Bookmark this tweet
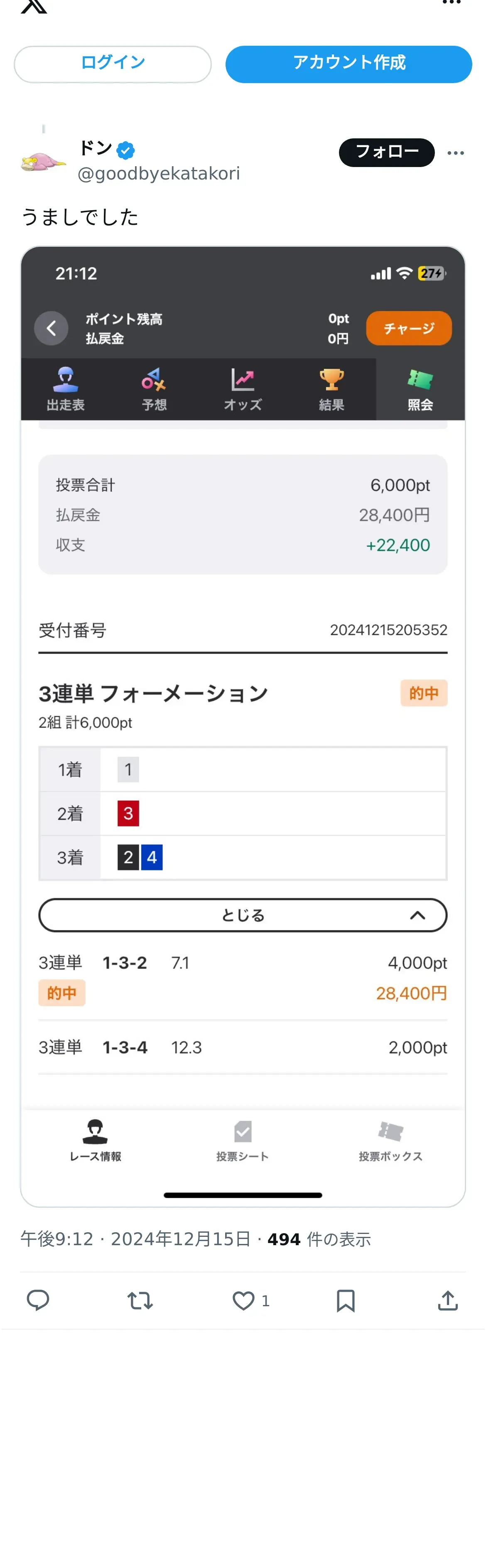The width and height of the screenshot is (486, 1568). (346, 1300)
